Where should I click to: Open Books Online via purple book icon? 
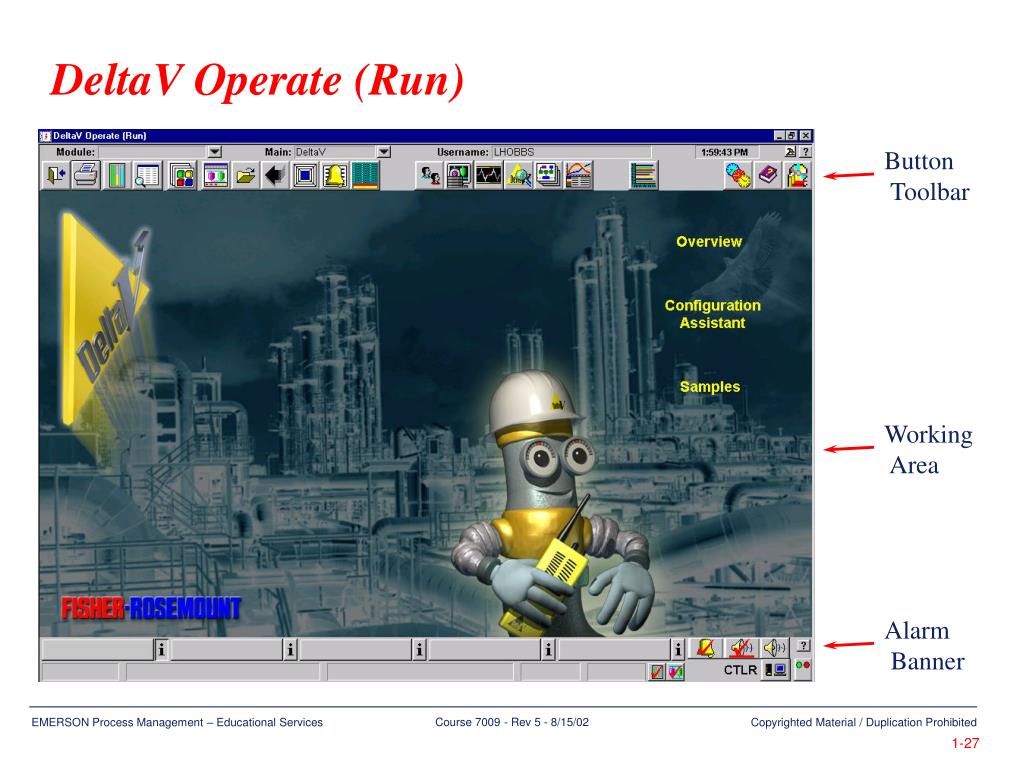pyautogui.click(x=768, y=175)
